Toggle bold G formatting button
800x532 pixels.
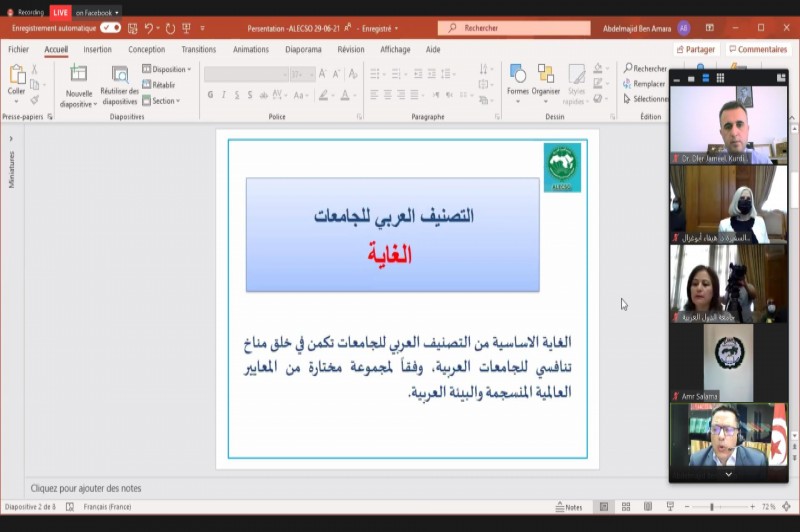click(210, 95)
